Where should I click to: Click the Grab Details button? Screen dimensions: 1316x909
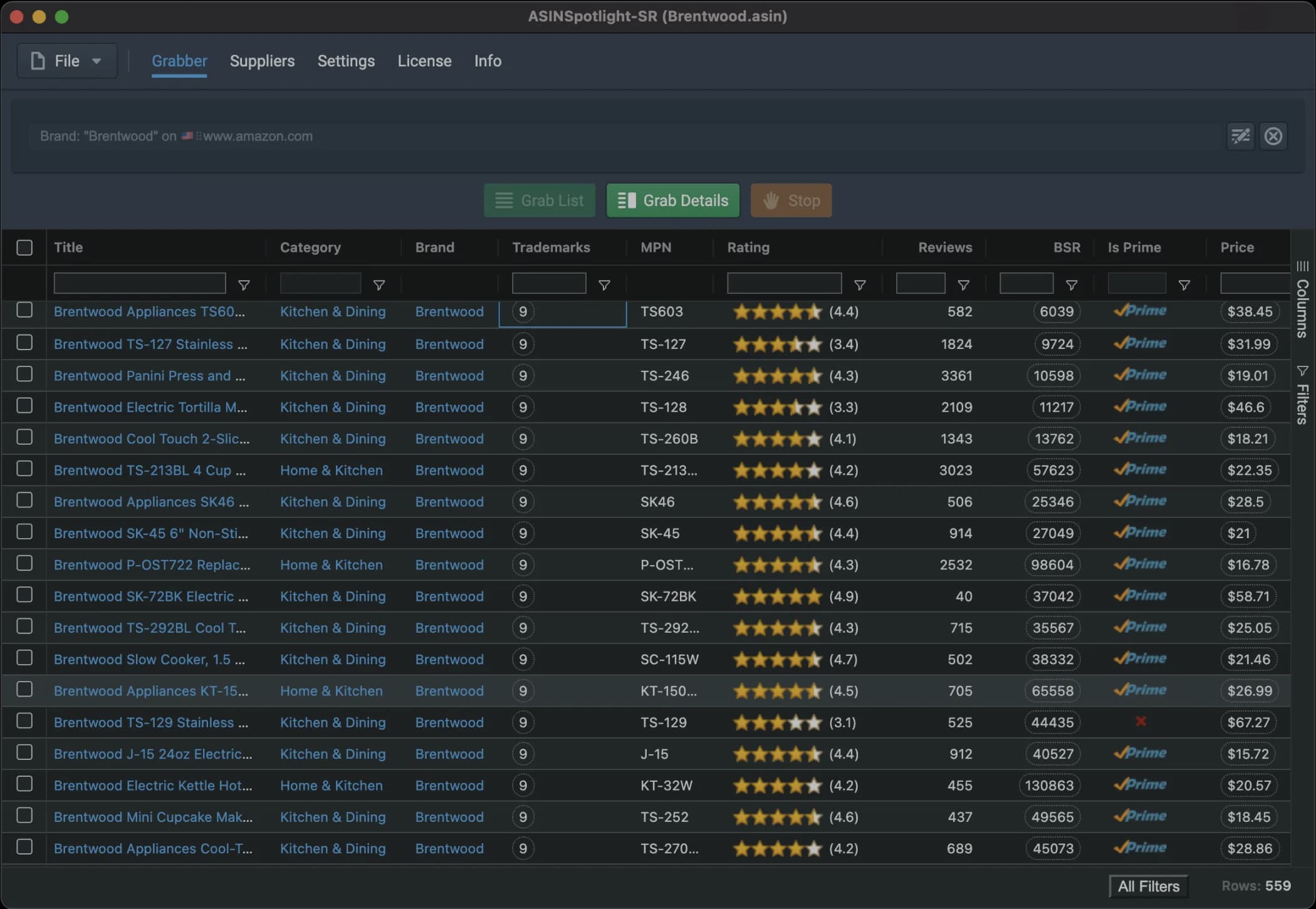point(672,200)
